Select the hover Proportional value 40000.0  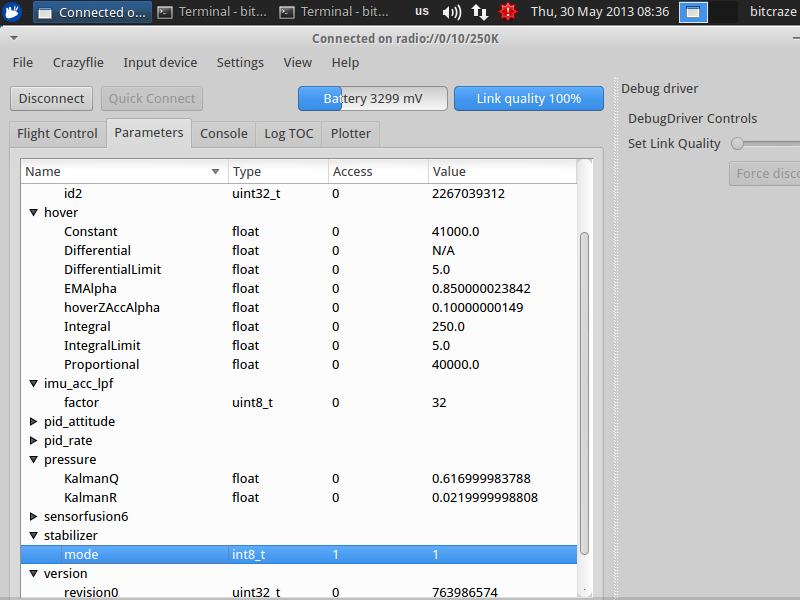(x=456, y=364)
